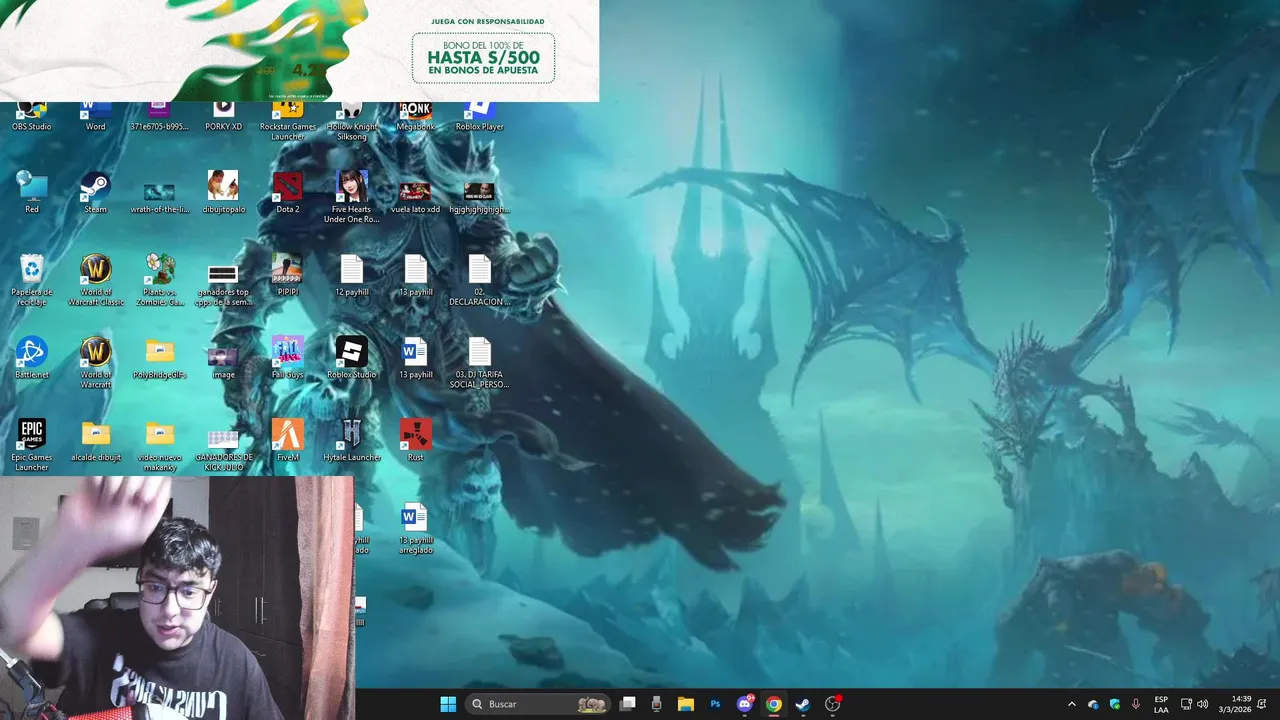Select the 12 payhill text file
The width and height of the screenshot is (1280, 720).
351,275
